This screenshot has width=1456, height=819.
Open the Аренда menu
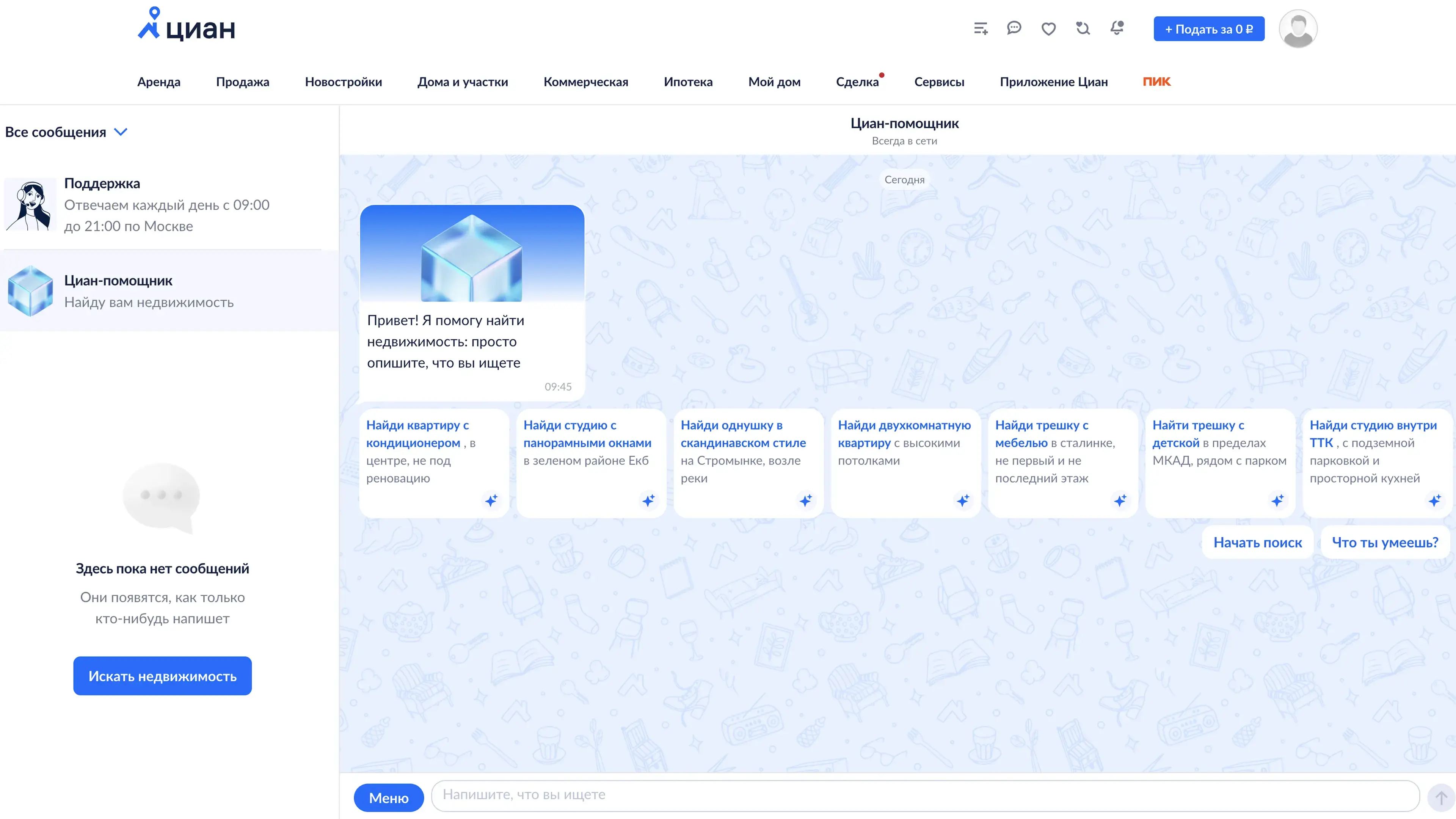159,82
